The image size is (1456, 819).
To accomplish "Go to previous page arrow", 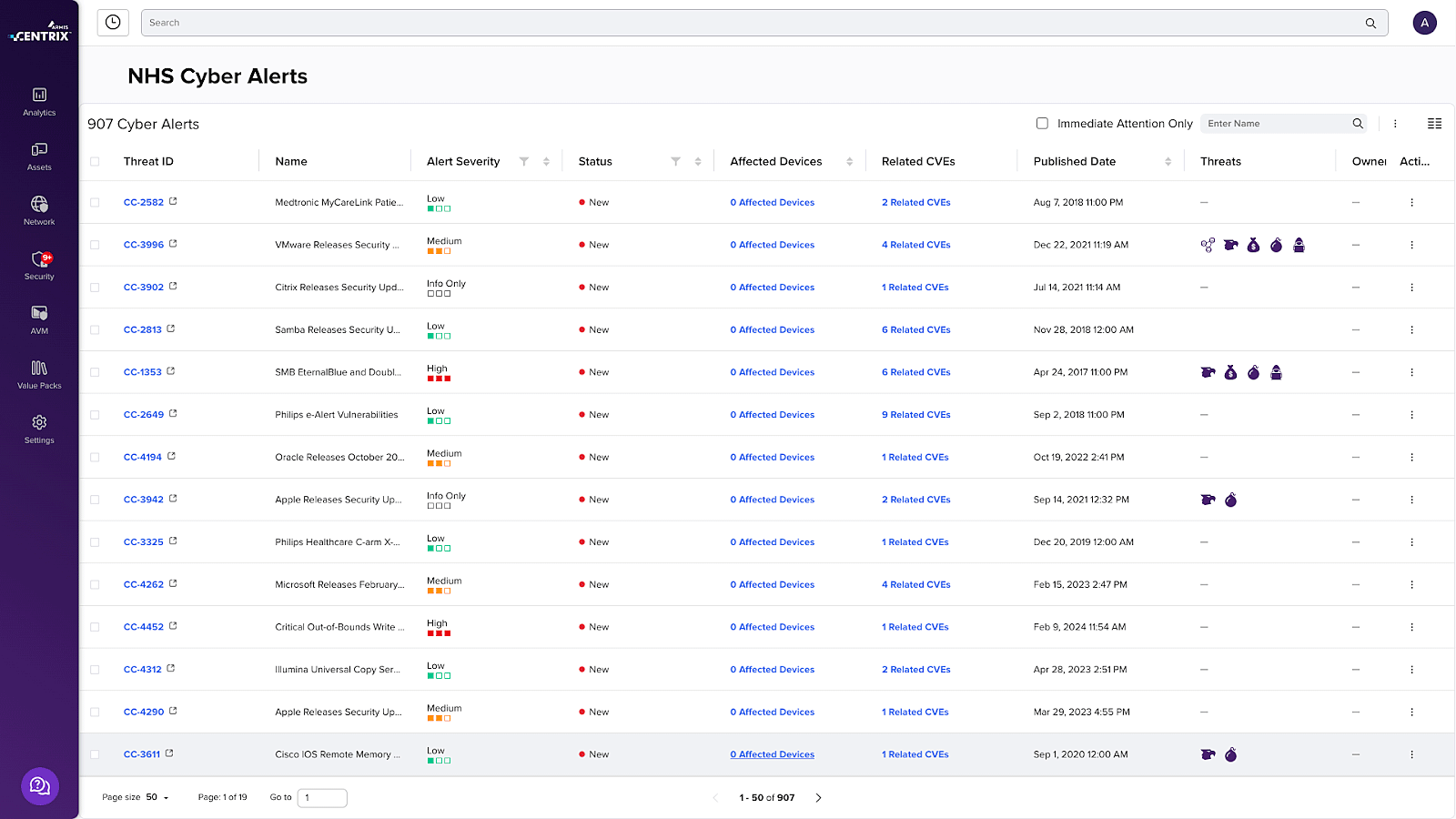I will [x=715, y=797].
